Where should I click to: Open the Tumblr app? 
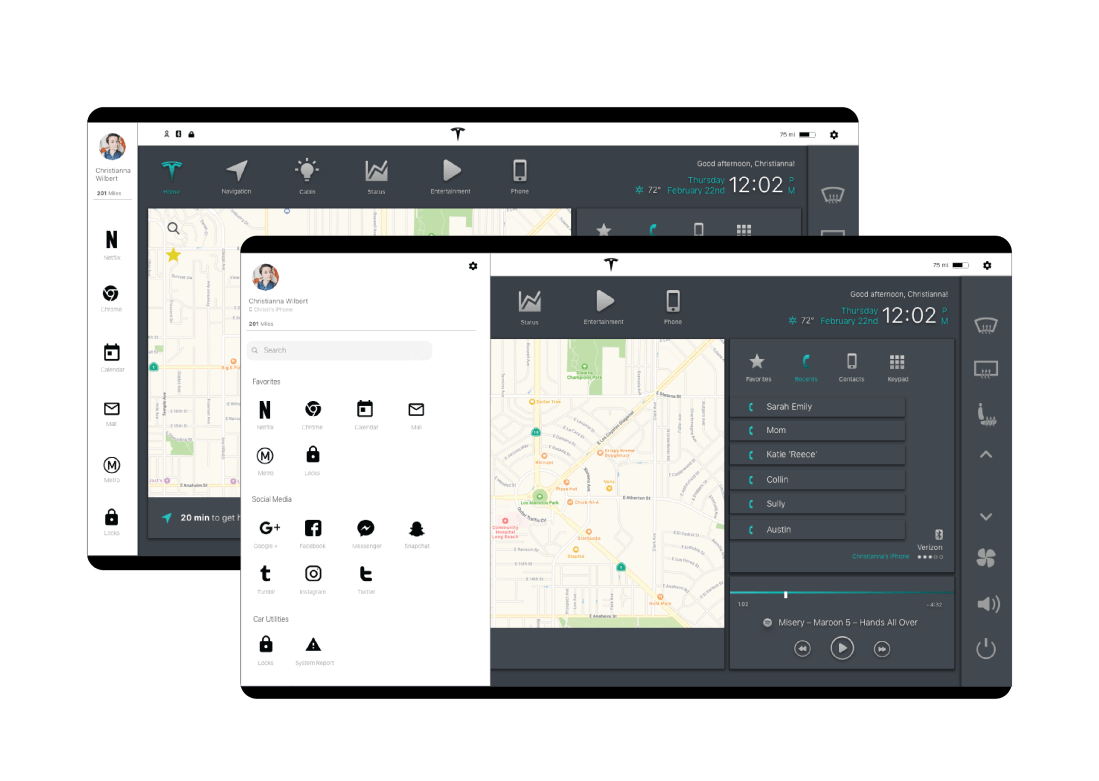point(265,574)
